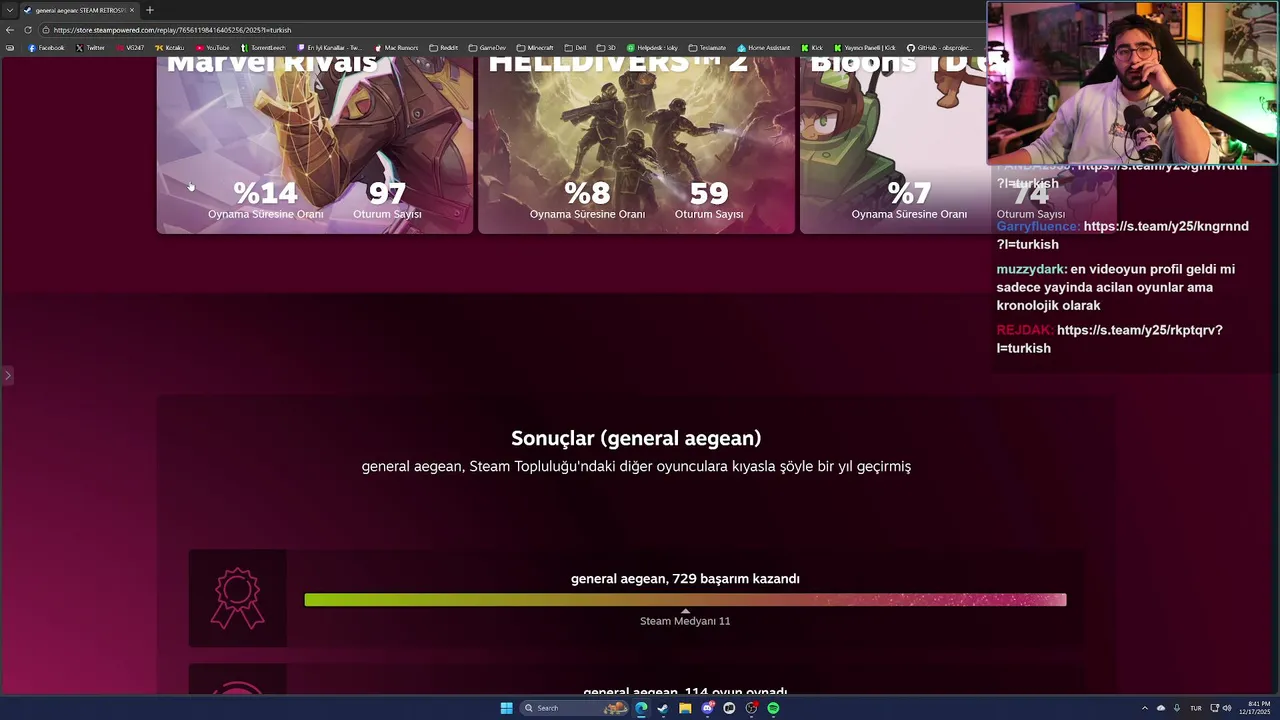The width and height of the screenshot is (1280, 720).
Task: Click the Windows Start button
Action: [506, 708]
